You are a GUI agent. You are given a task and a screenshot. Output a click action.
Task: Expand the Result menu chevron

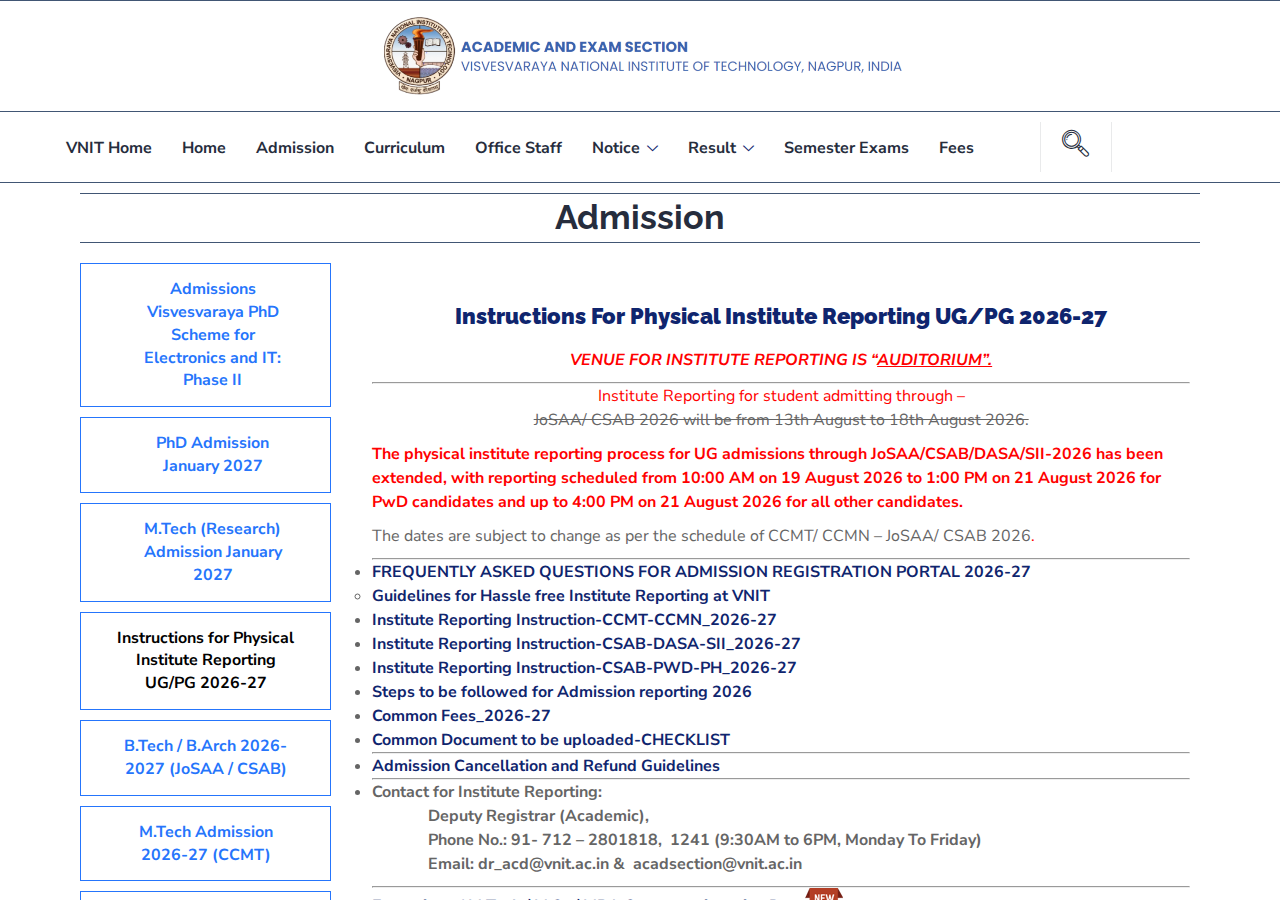[748, 148]
